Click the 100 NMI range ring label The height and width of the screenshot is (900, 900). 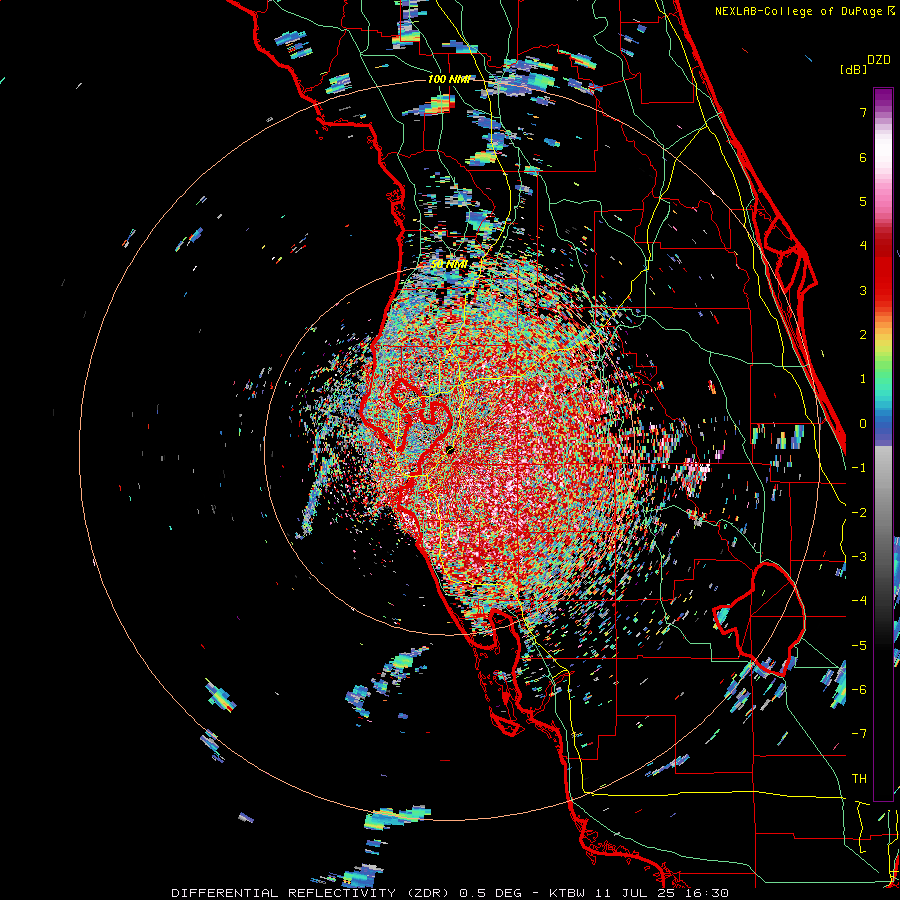click(449, 79)
